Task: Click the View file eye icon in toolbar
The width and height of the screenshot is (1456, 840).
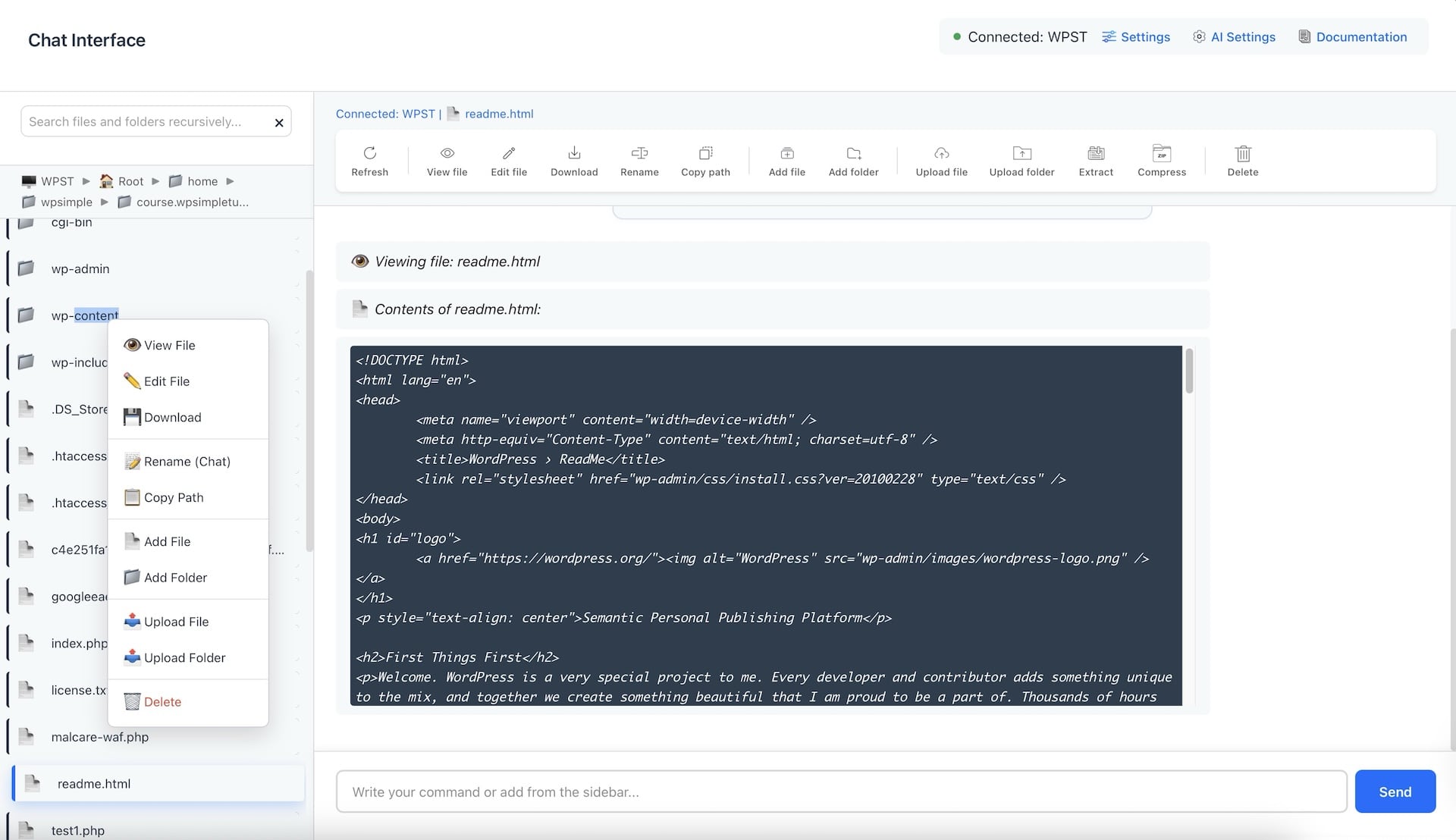Action: (x=447, y=153)
